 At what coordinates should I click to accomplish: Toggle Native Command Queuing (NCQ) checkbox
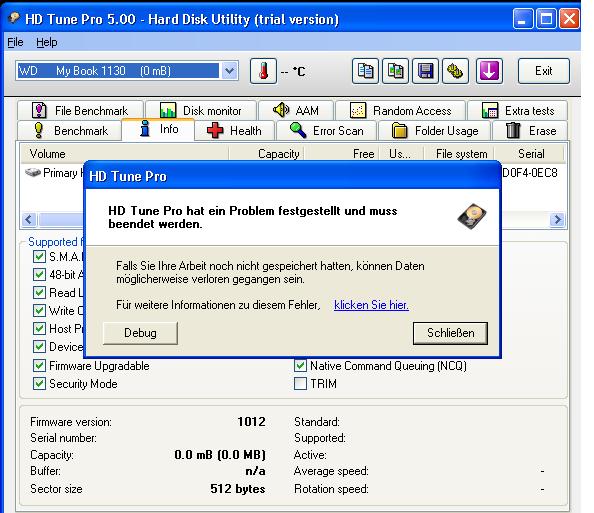[300, 366]
